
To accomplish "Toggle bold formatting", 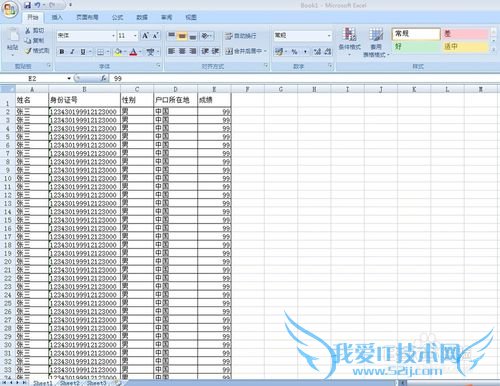I will click(x=62, y=52).
